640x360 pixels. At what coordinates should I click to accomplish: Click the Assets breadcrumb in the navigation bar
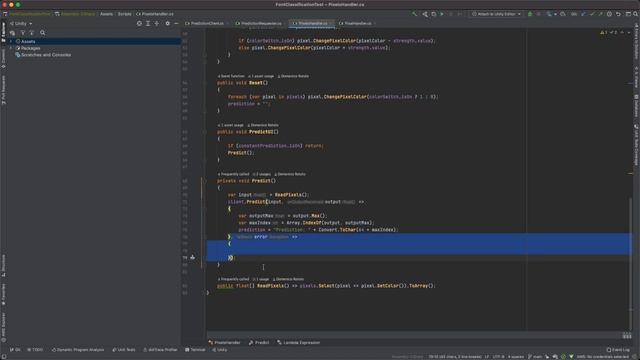[106, 14]
